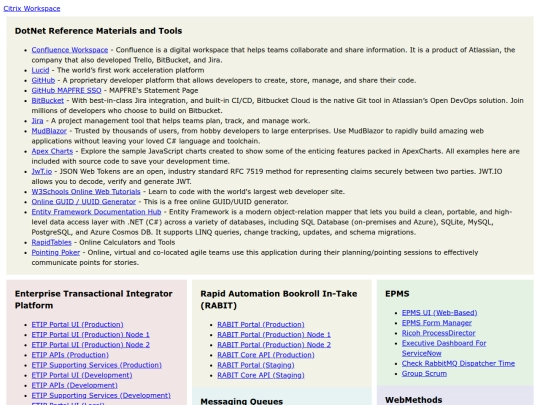Click the Messaging Queues heading
Viewport: 540px width, 405px height.
pyautogui.click(x=241, y=401)
